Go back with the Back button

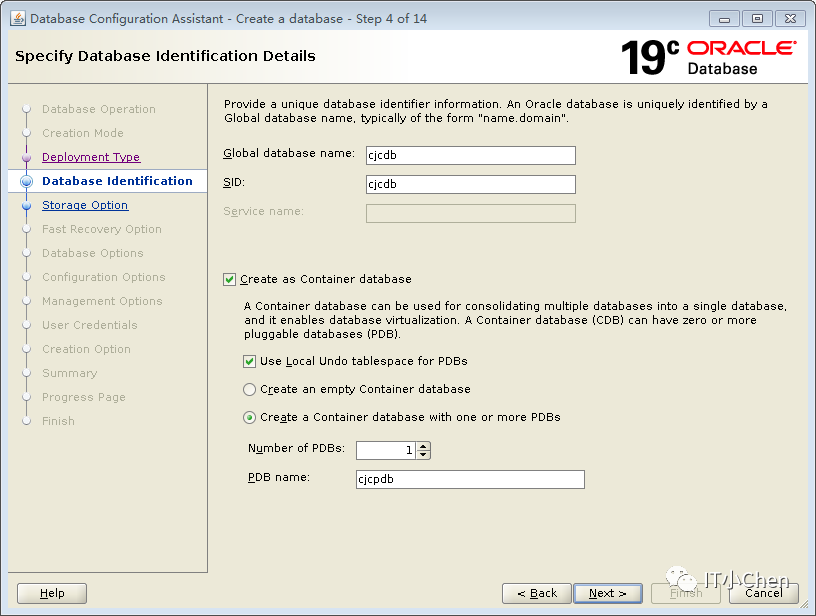point(537,593)
